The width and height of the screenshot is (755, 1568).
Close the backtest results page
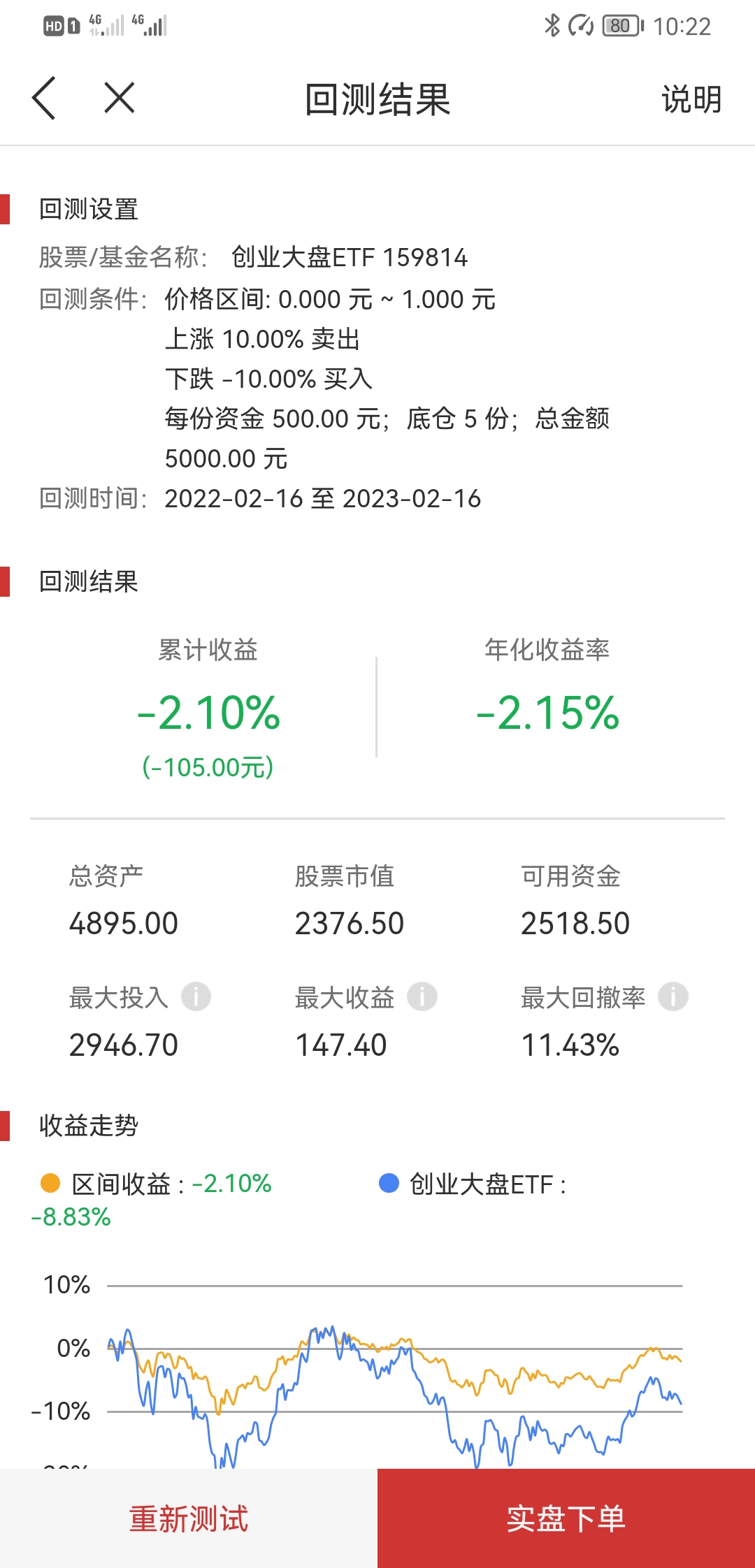click(x=120, y=98)
